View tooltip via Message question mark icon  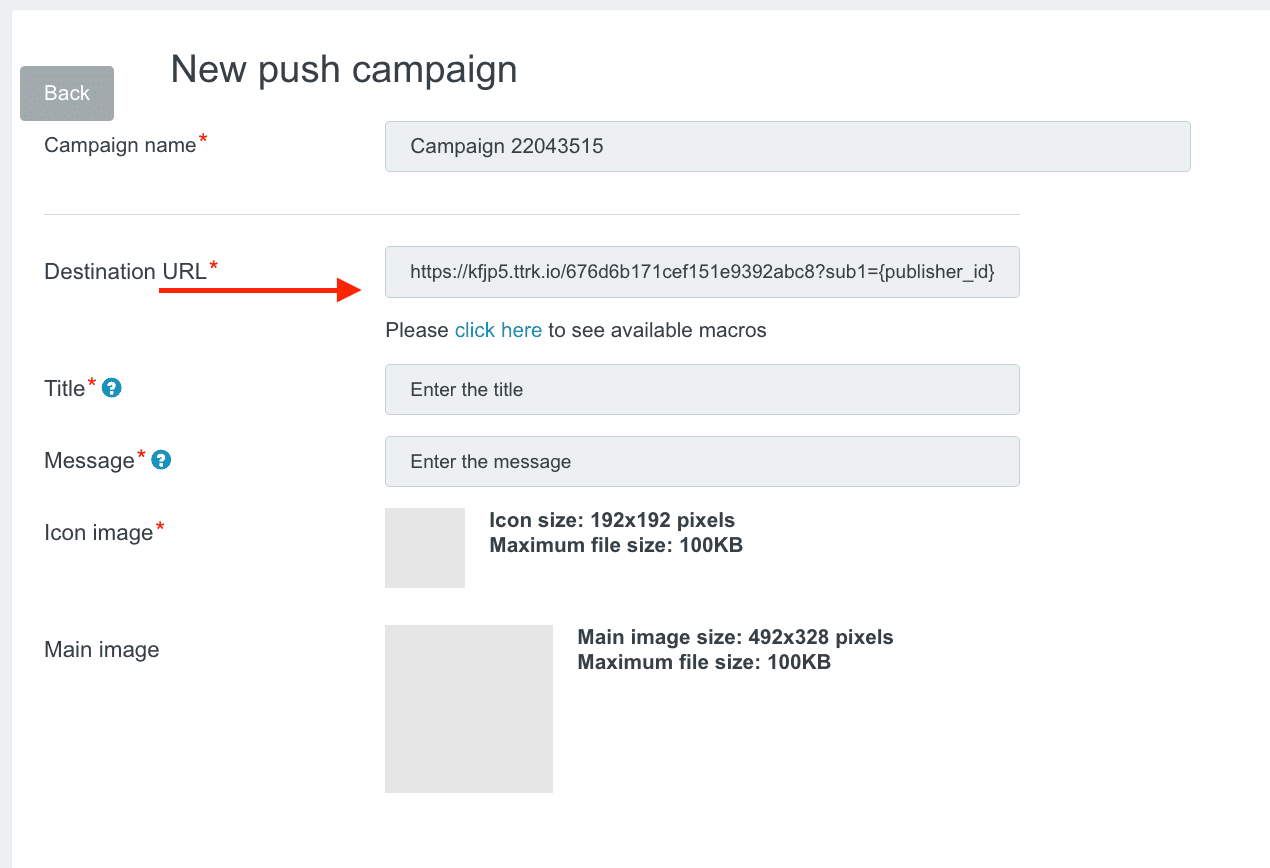pyautogui.click(x=161, y=460)
